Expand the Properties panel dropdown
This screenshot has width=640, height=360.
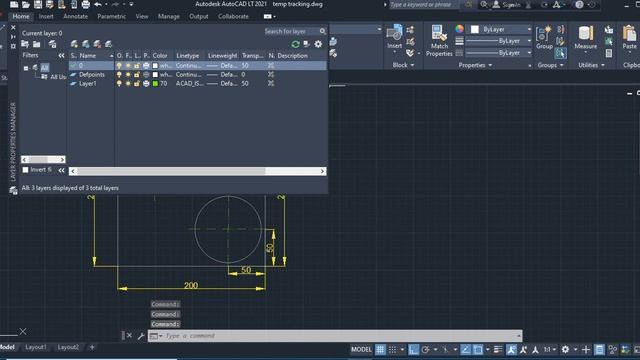[x=475, y=65]
